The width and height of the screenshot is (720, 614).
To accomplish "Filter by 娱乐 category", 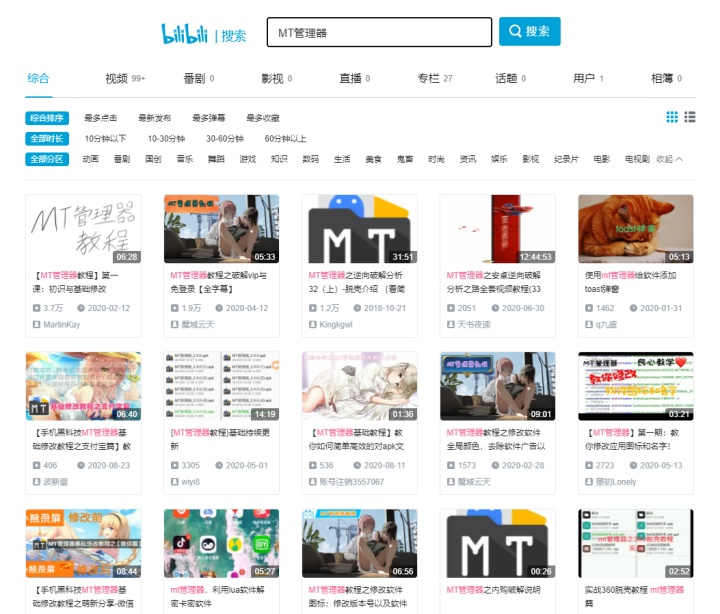I will pyautogui.click(x=499, y=159).
